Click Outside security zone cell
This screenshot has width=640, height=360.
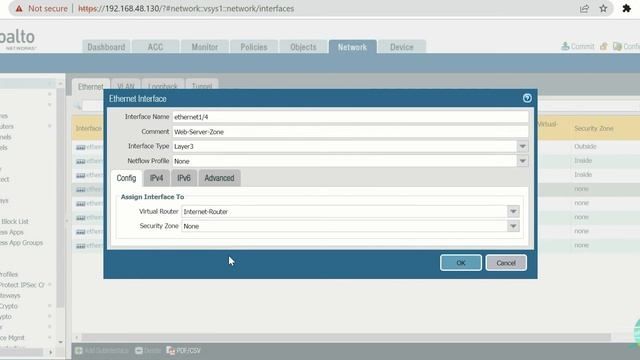coord(585,146)
